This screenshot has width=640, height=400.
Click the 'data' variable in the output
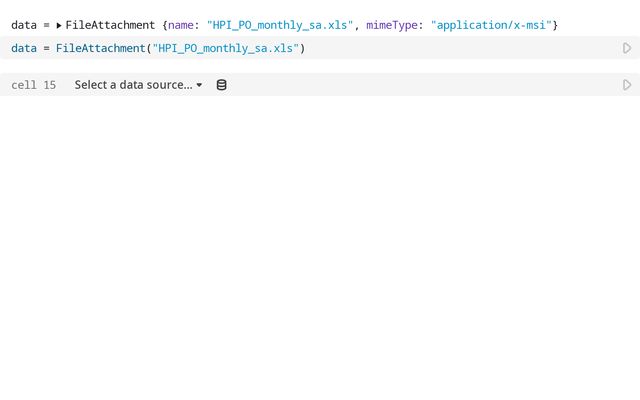[x=24, y=25]
